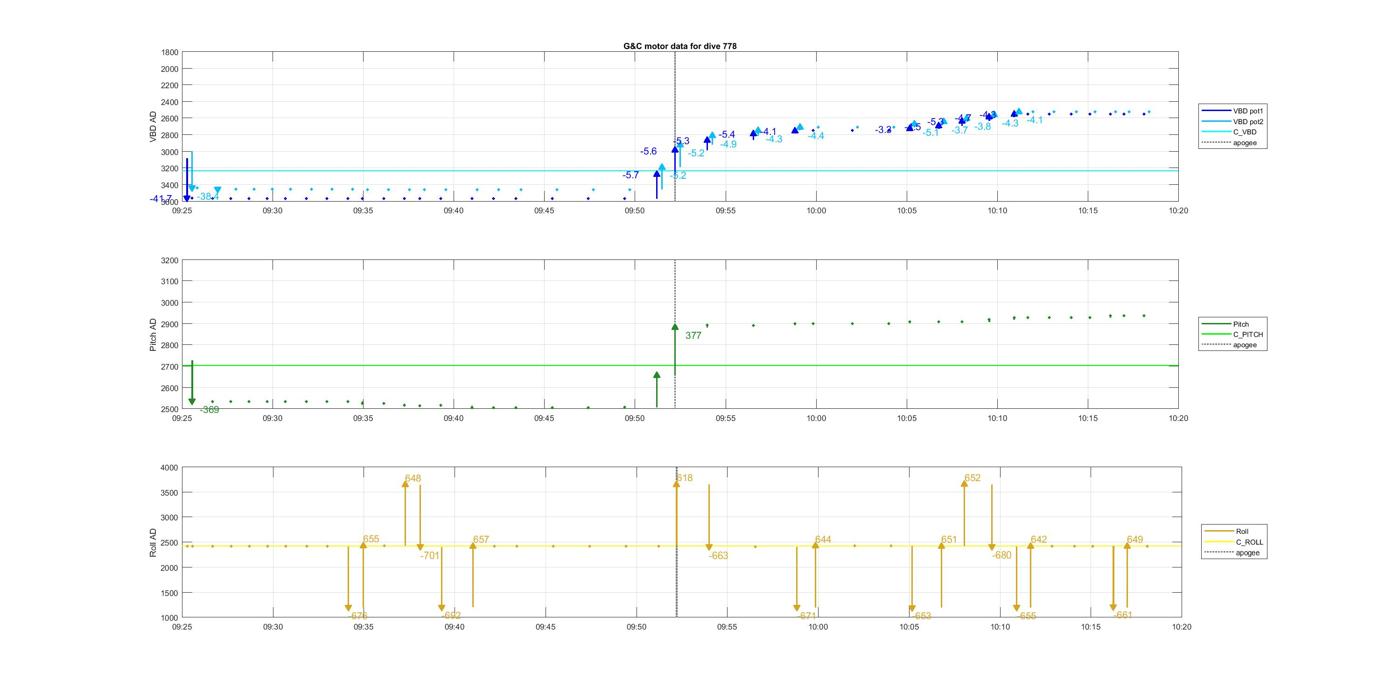Screen dimensions: 1400x693
Task: Click the '-661' roll data label
Action: 1123,616
